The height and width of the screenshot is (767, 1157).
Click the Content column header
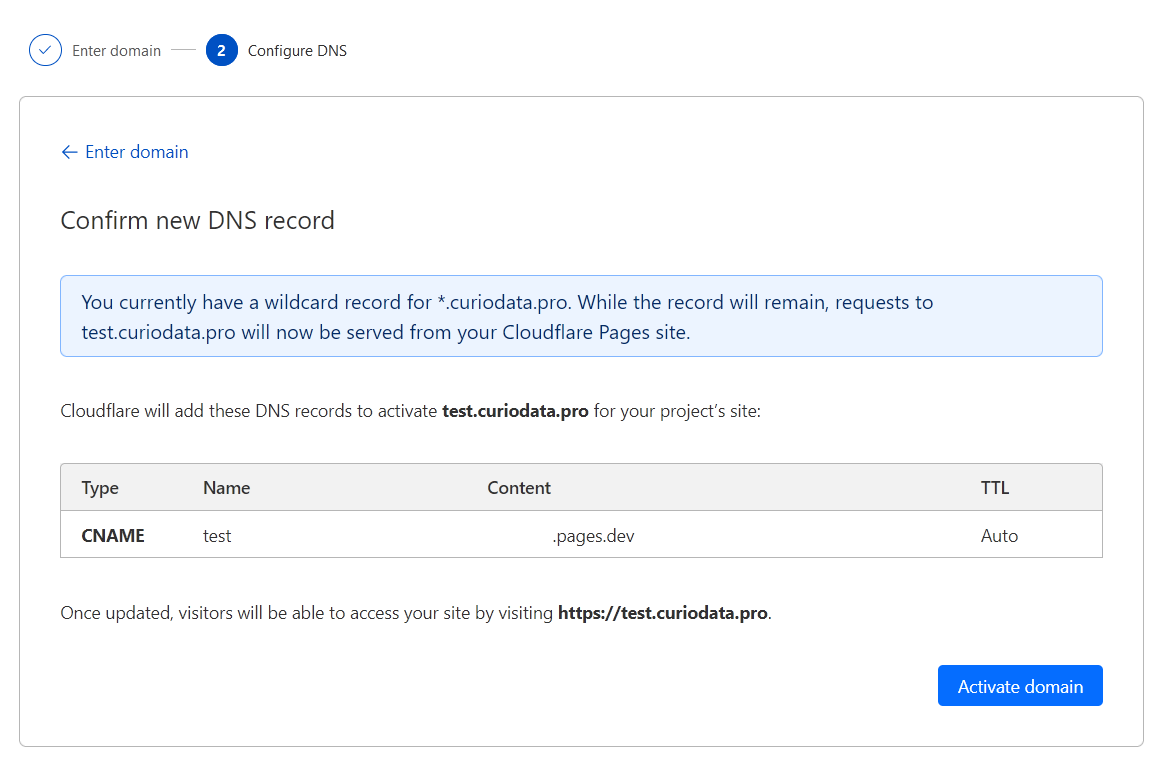pyautogui.click(x=519, y=488)
